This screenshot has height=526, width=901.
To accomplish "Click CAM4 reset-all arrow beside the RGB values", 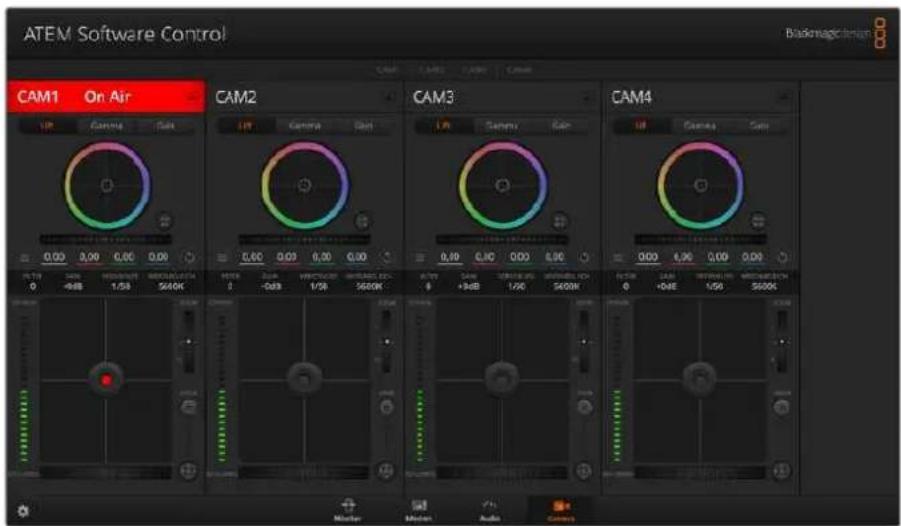I will click(782, 258).
